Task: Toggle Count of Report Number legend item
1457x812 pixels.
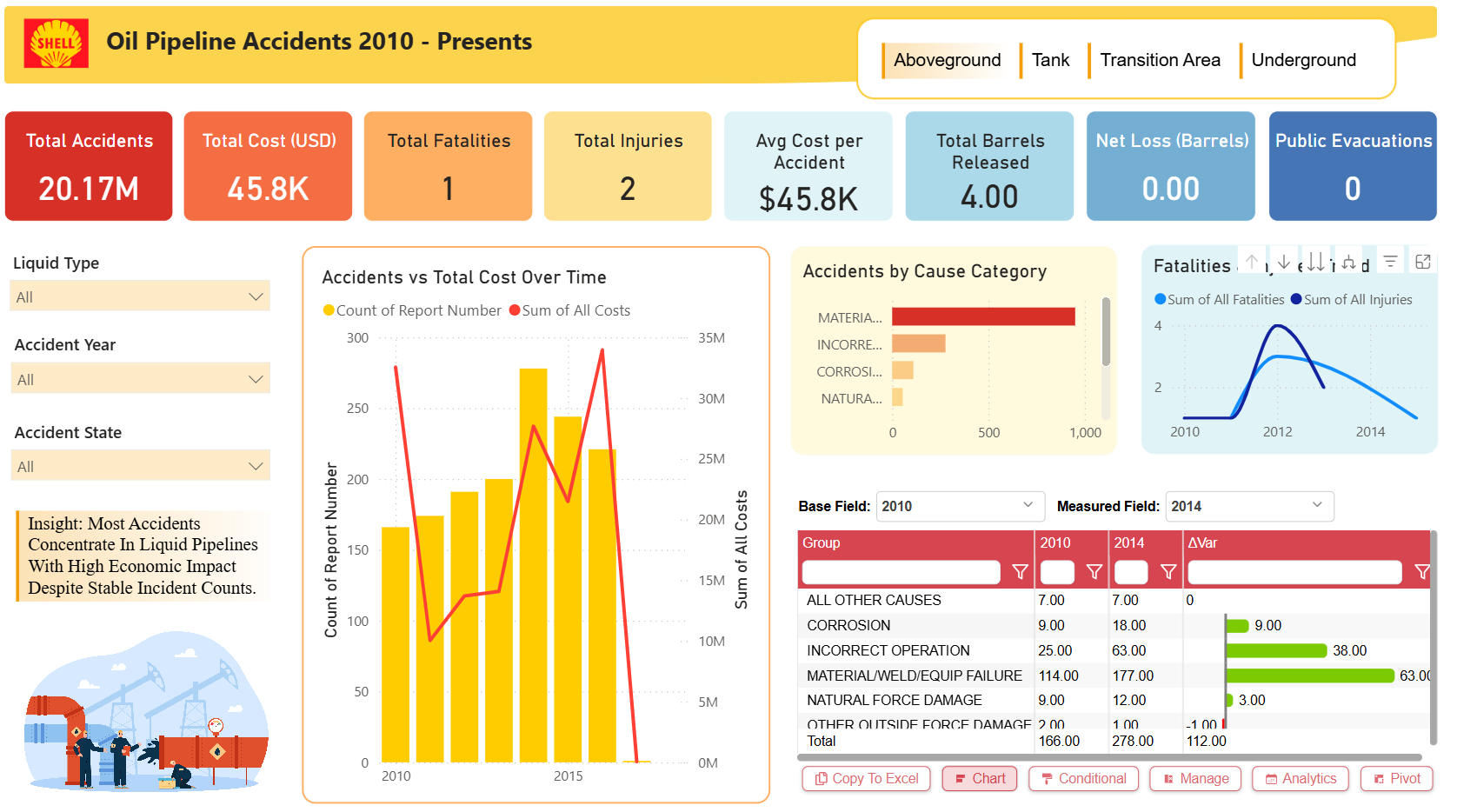Action: pyautogui.click(x=412, y=310)
